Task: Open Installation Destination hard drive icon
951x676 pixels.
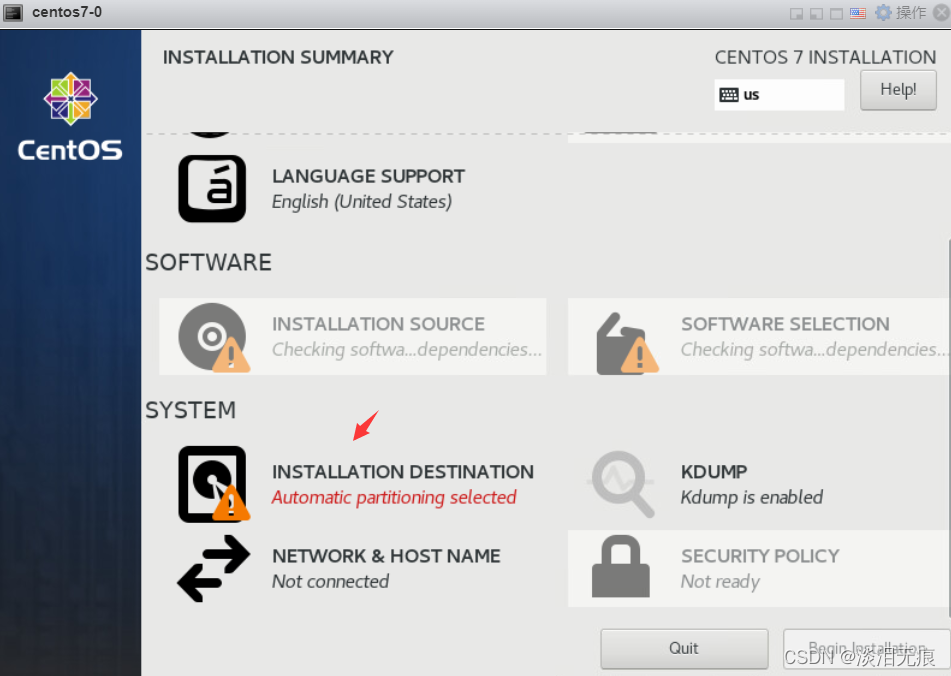Action: coord(213,484)
